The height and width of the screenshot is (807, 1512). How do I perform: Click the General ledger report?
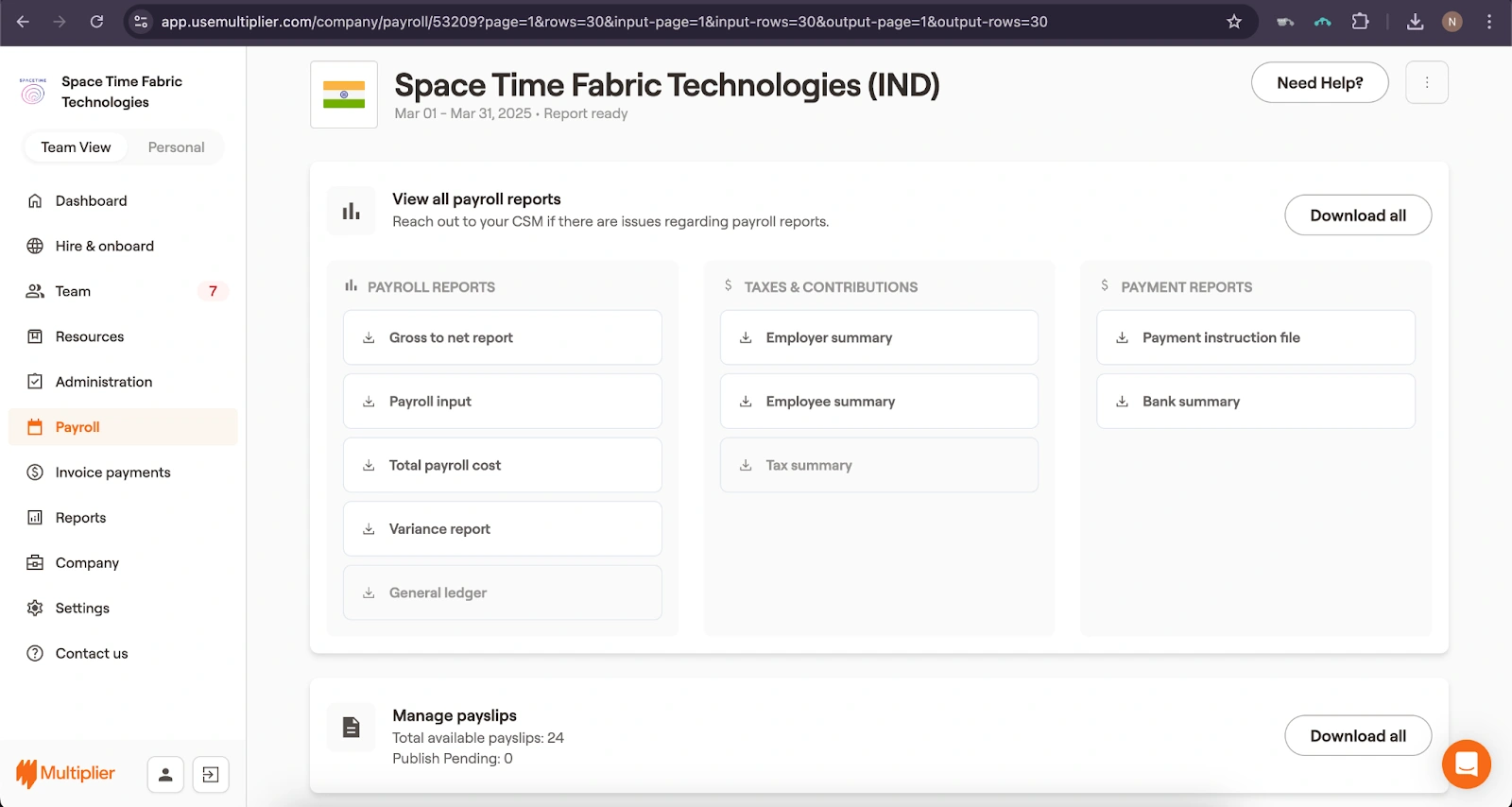point(502,592)
